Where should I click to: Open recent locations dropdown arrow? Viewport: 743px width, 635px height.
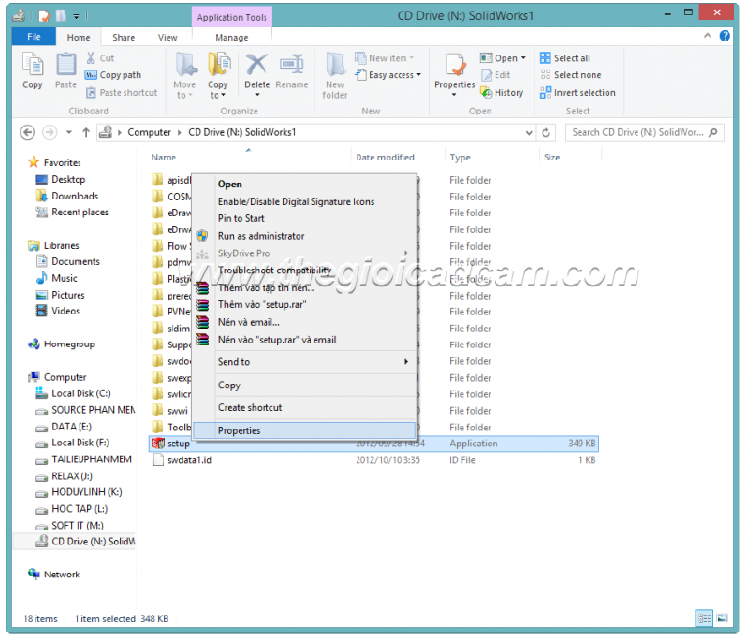[69, 132]
